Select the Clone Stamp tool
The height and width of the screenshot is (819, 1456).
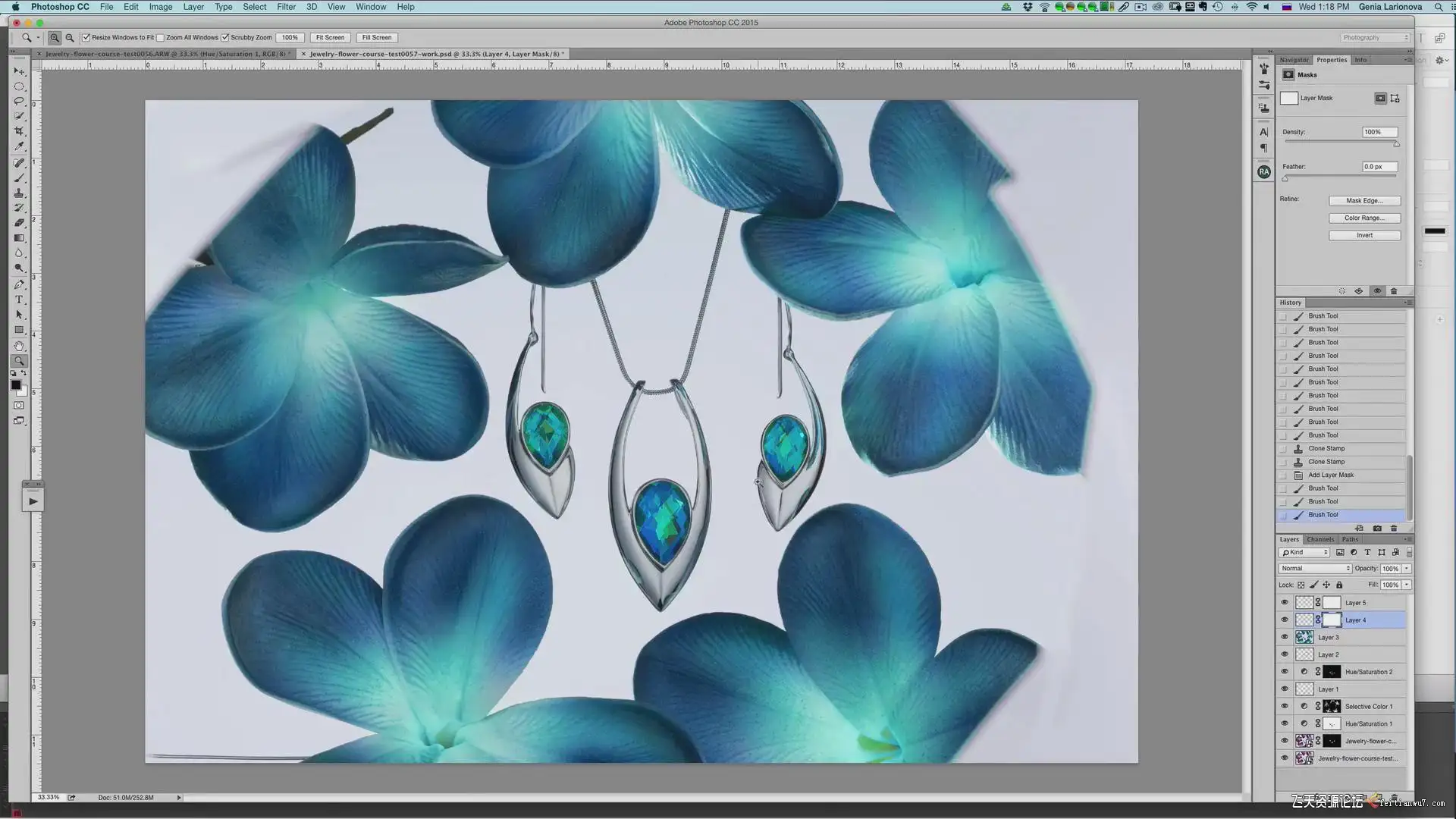coord(19,193)
